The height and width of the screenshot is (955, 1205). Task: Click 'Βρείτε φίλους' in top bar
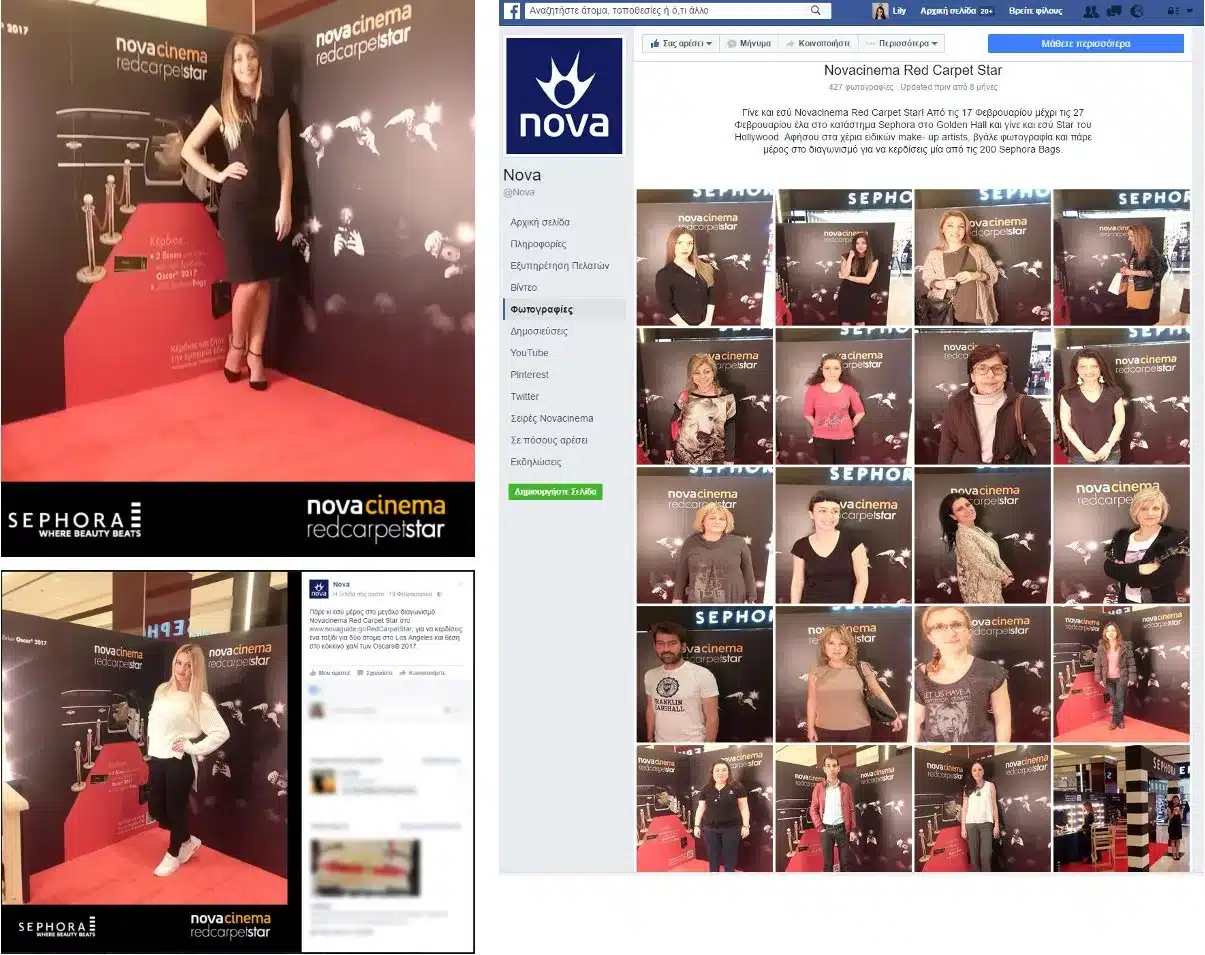click(1035, 11)
